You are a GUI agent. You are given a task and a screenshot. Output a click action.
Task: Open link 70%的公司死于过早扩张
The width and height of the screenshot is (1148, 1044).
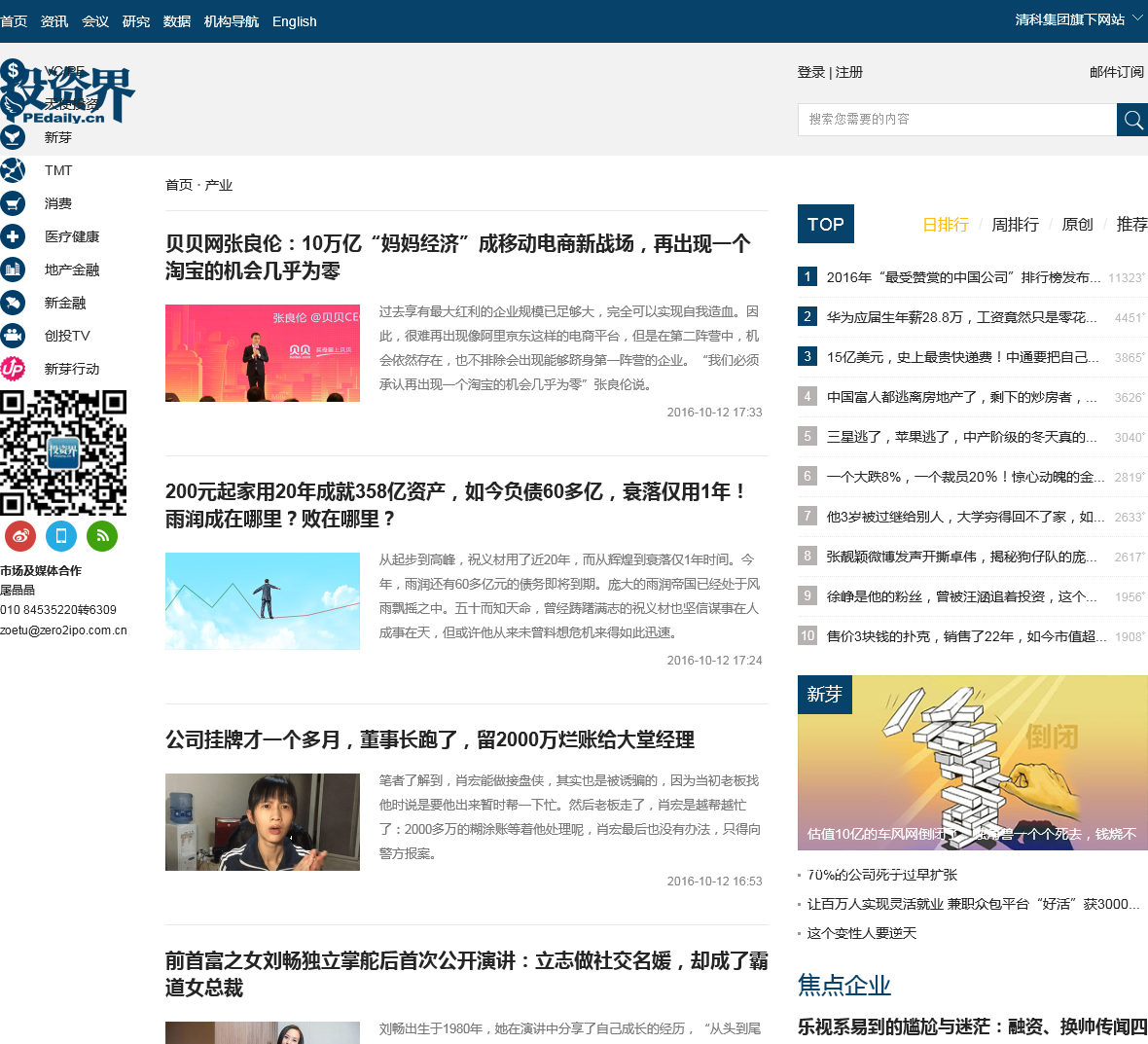881,875
